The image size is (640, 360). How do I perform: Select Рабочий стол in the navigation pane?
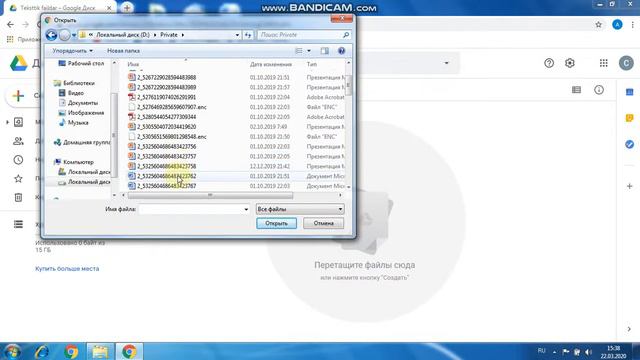(81, 64)
